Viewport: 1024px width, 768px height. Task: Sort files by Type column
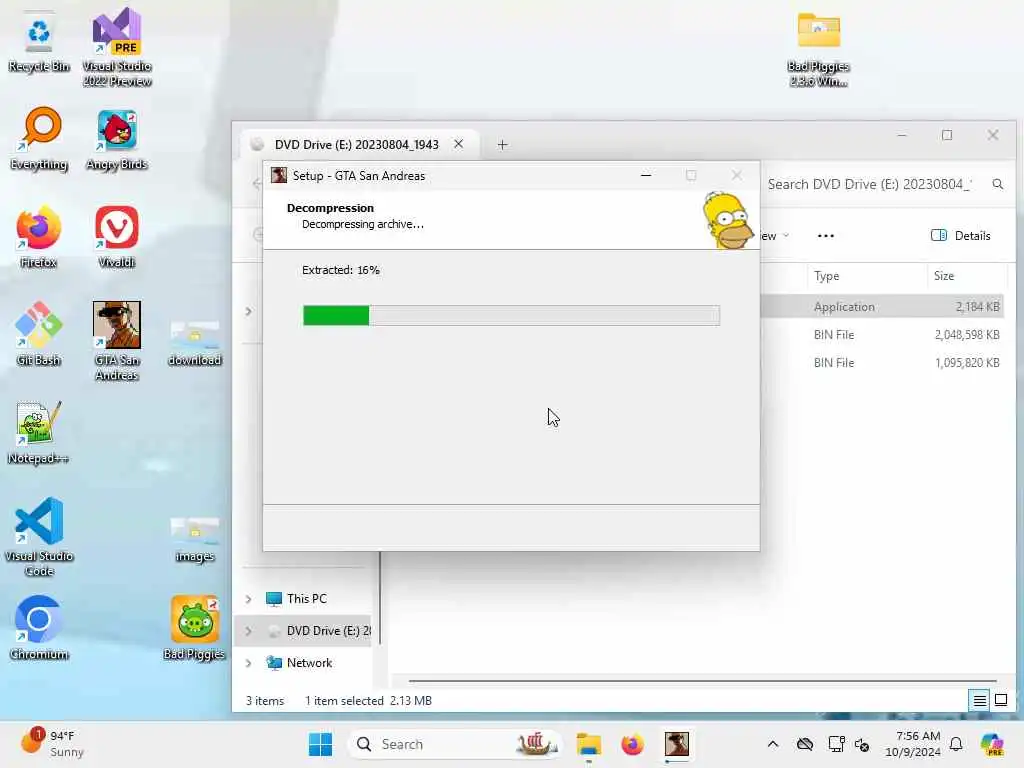tap(826, 276)
